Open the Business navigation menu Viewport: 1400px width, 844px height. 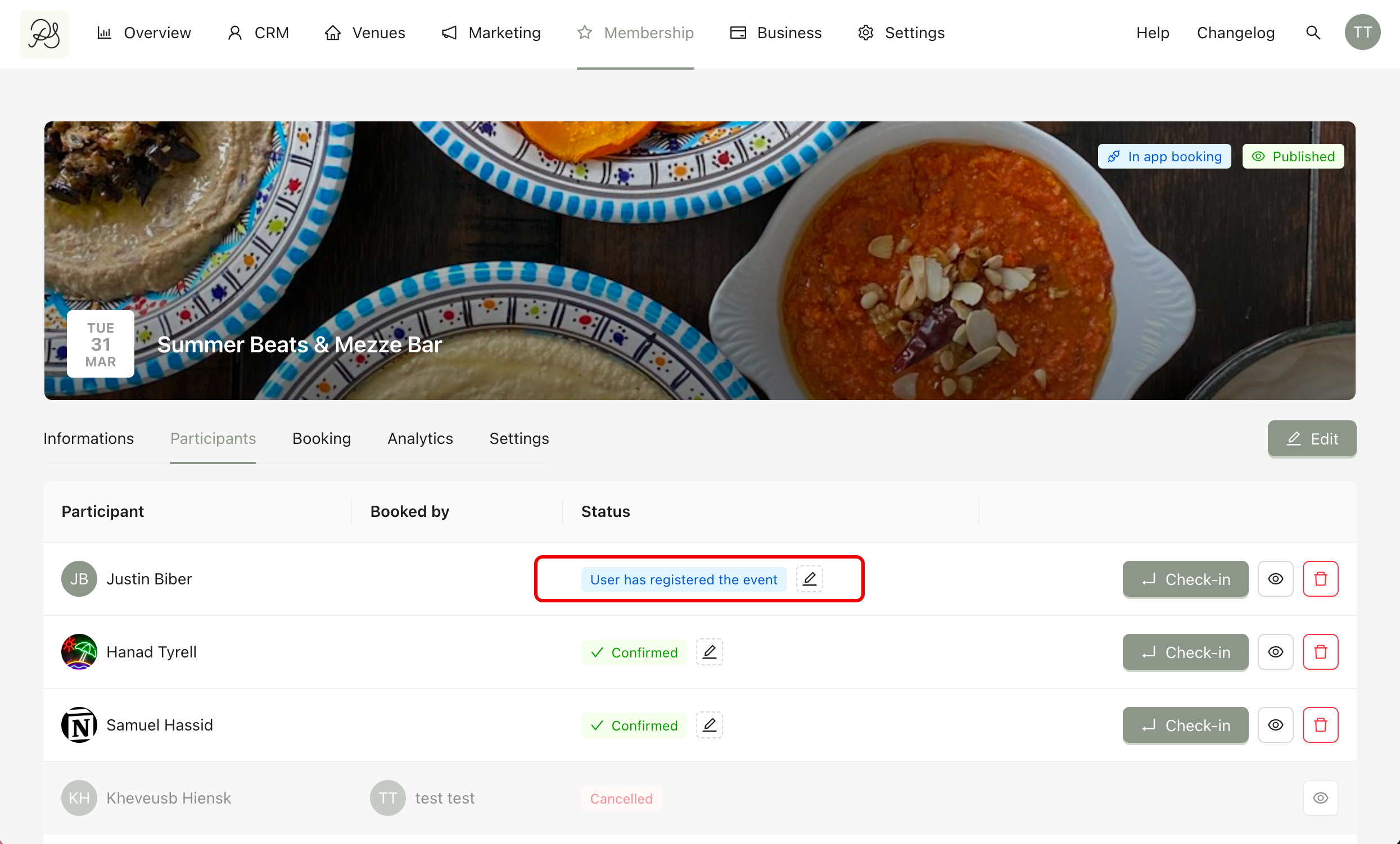(x=775, y=33)
